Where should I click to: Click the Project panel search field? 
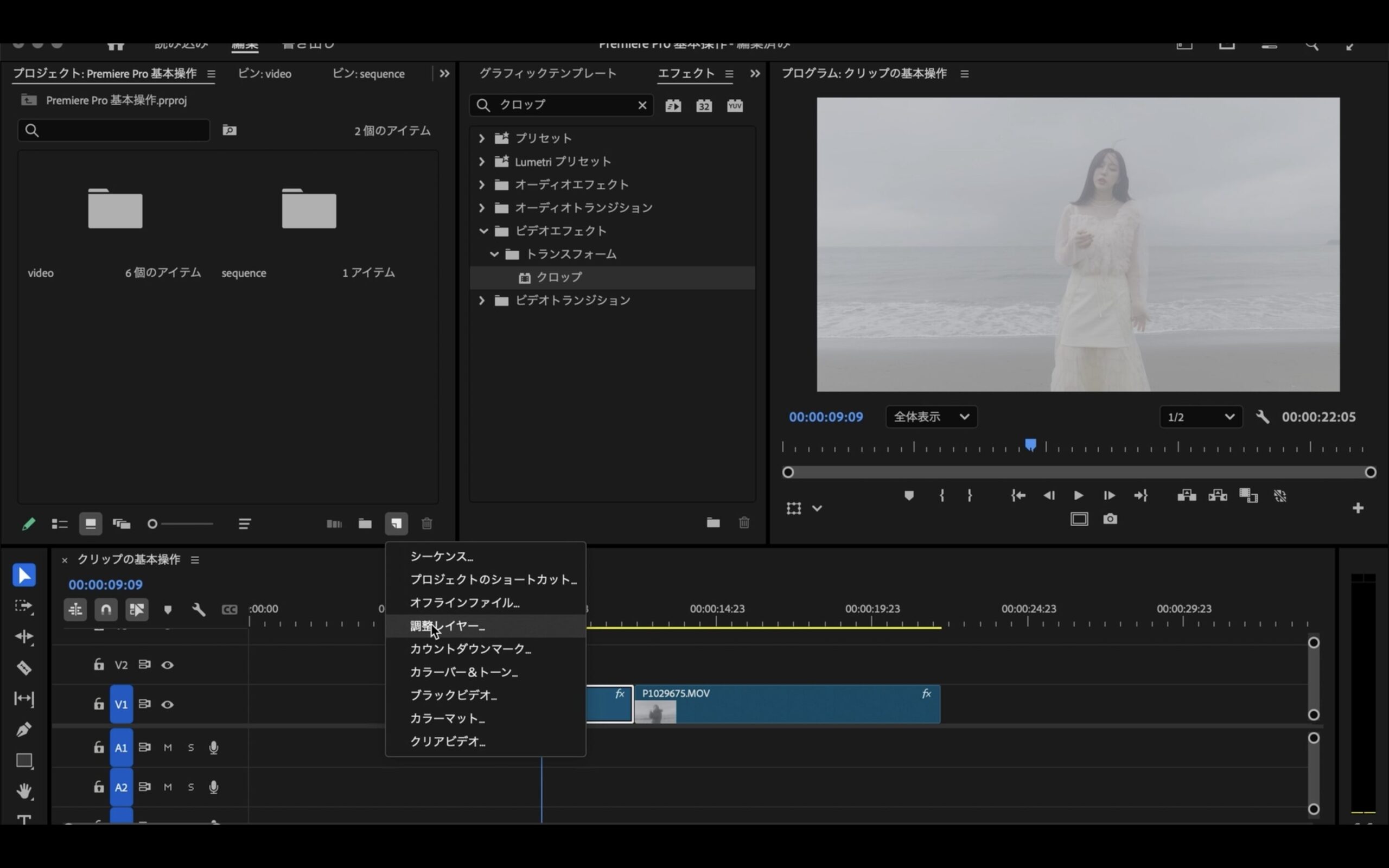(x=113, y=130)
